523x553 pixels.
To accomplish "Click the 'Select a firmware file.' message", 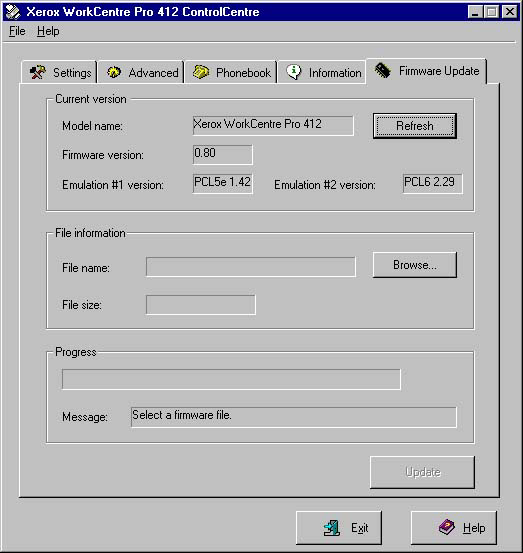I will click(182, 415).
